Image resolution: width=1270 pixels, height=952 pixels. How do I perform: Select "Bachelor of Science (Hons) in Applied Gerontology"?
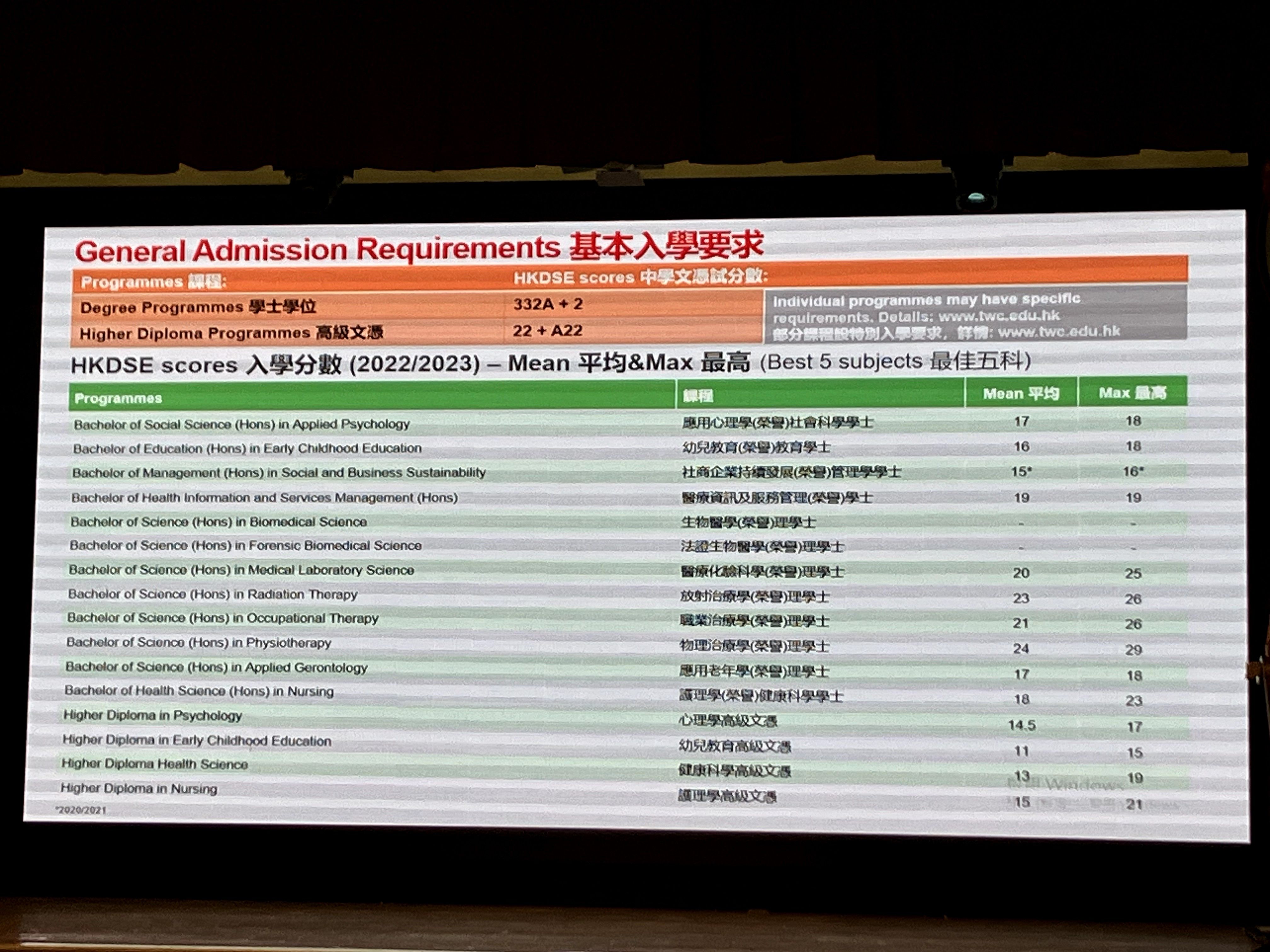[216, 667]
